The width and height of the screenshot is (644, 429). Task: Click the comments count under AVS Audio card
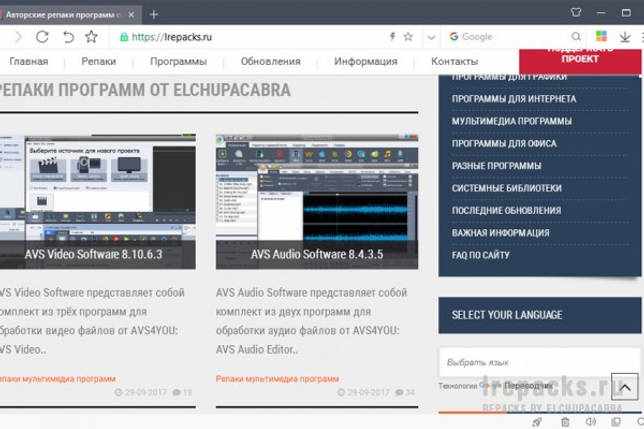click(x=405, y=392)
